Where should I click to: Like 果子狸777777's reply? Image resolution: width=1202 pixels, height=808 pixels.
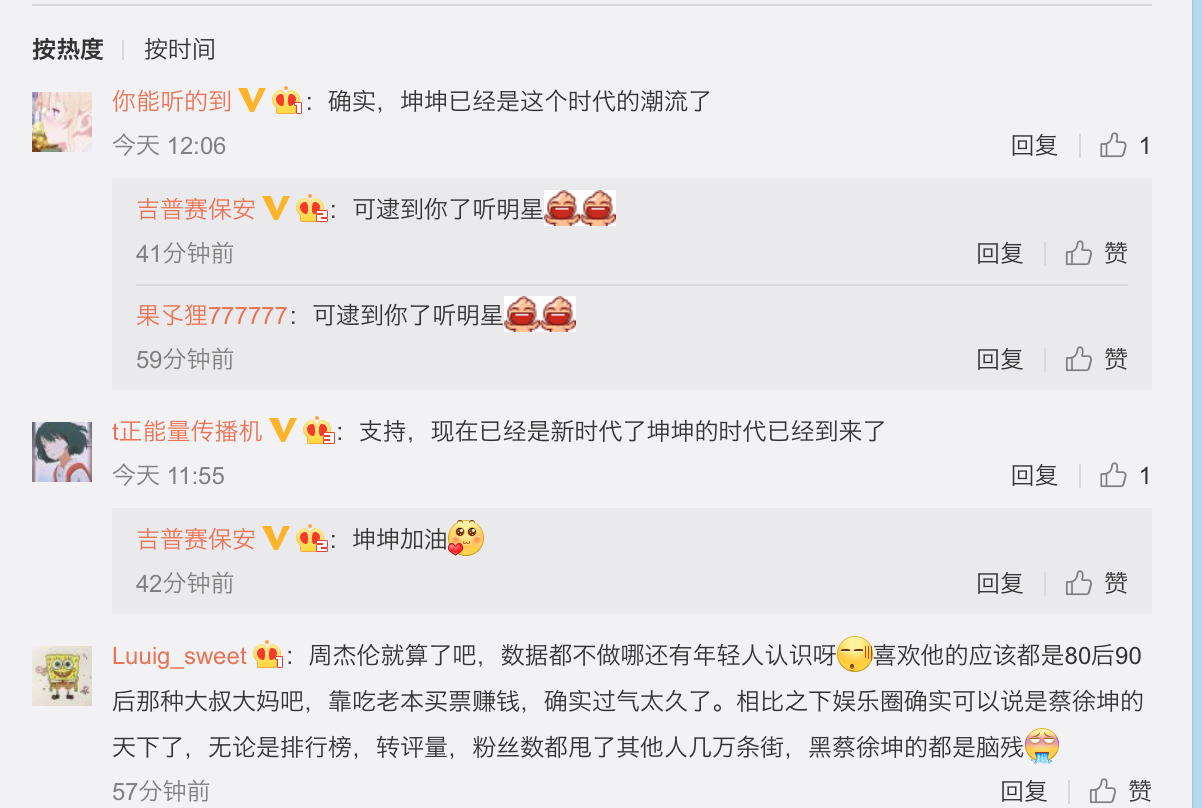coord(1096,359)
